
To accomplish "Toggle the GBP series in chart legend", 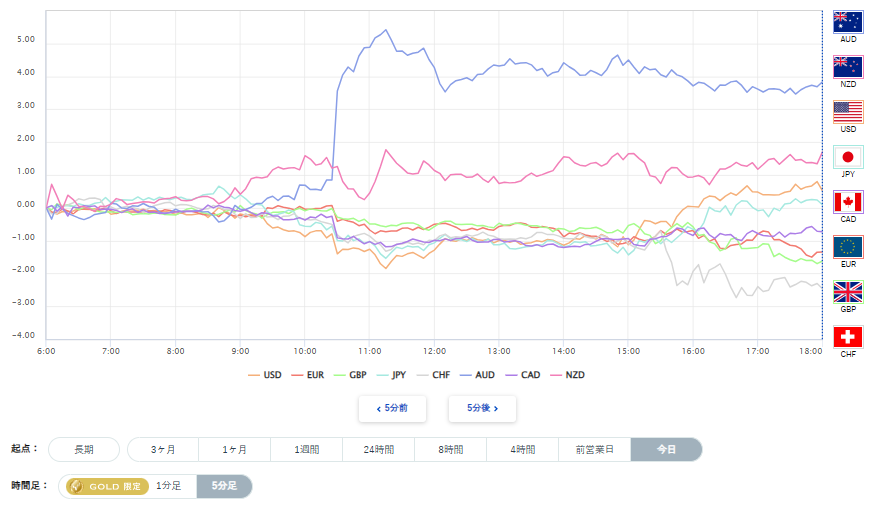I will click(x=350, y=375).
